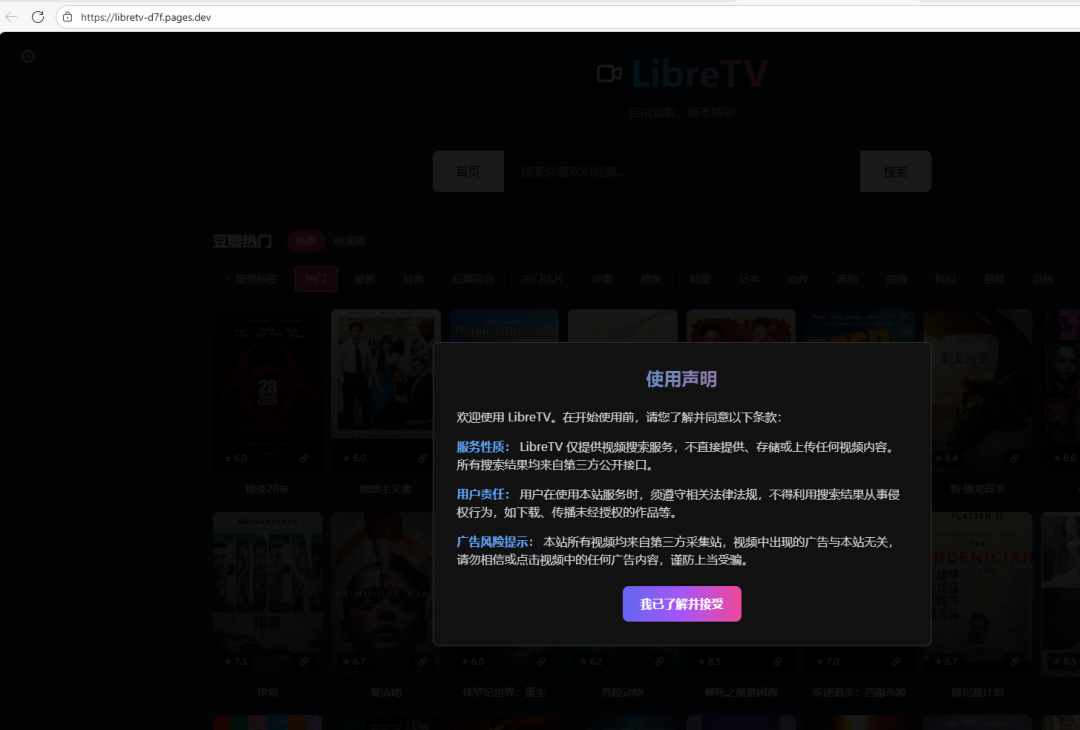Click the external link icon on 惊变28年 card
Image resolution: width=1080 pixels, height=730 pixels.
(x=305, y=459)
